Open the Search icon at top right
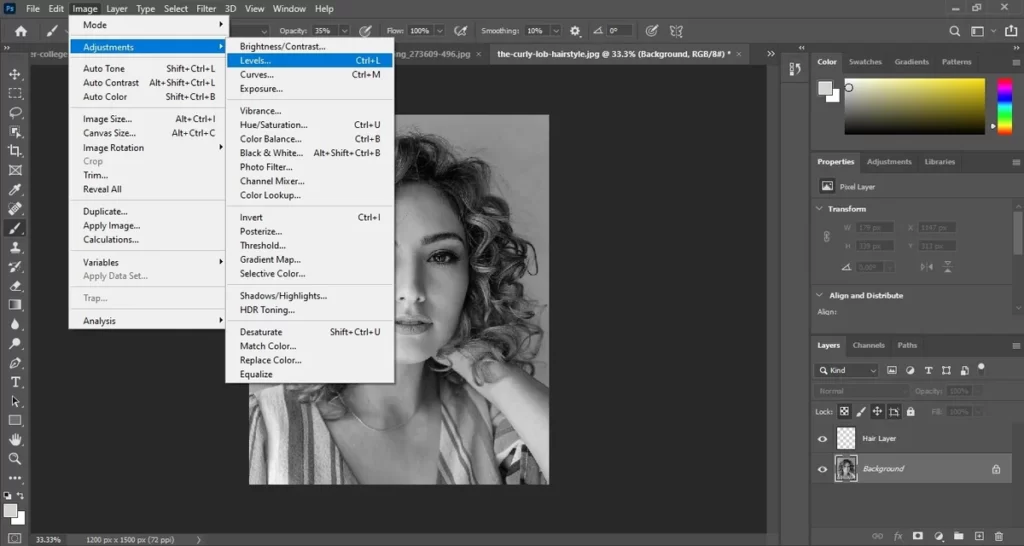 [954, 31]
